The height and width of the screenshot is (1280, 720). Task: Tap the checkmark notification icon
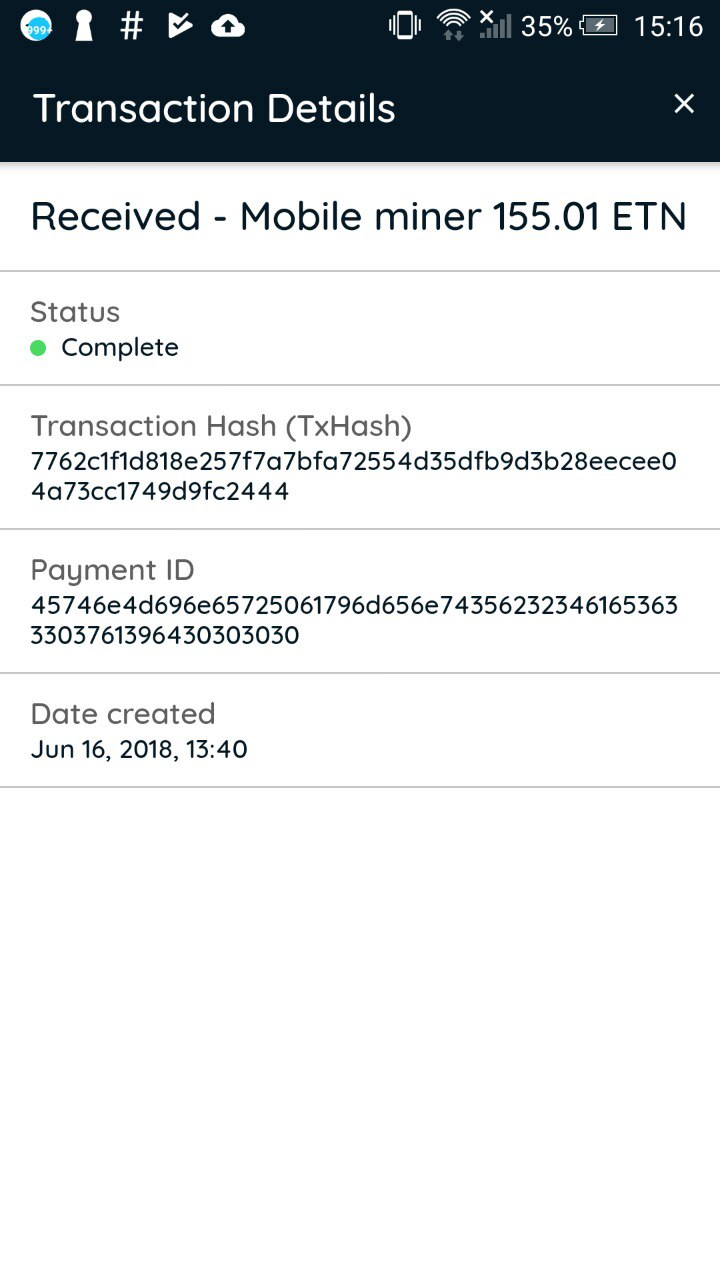click(x=180, y=26)
